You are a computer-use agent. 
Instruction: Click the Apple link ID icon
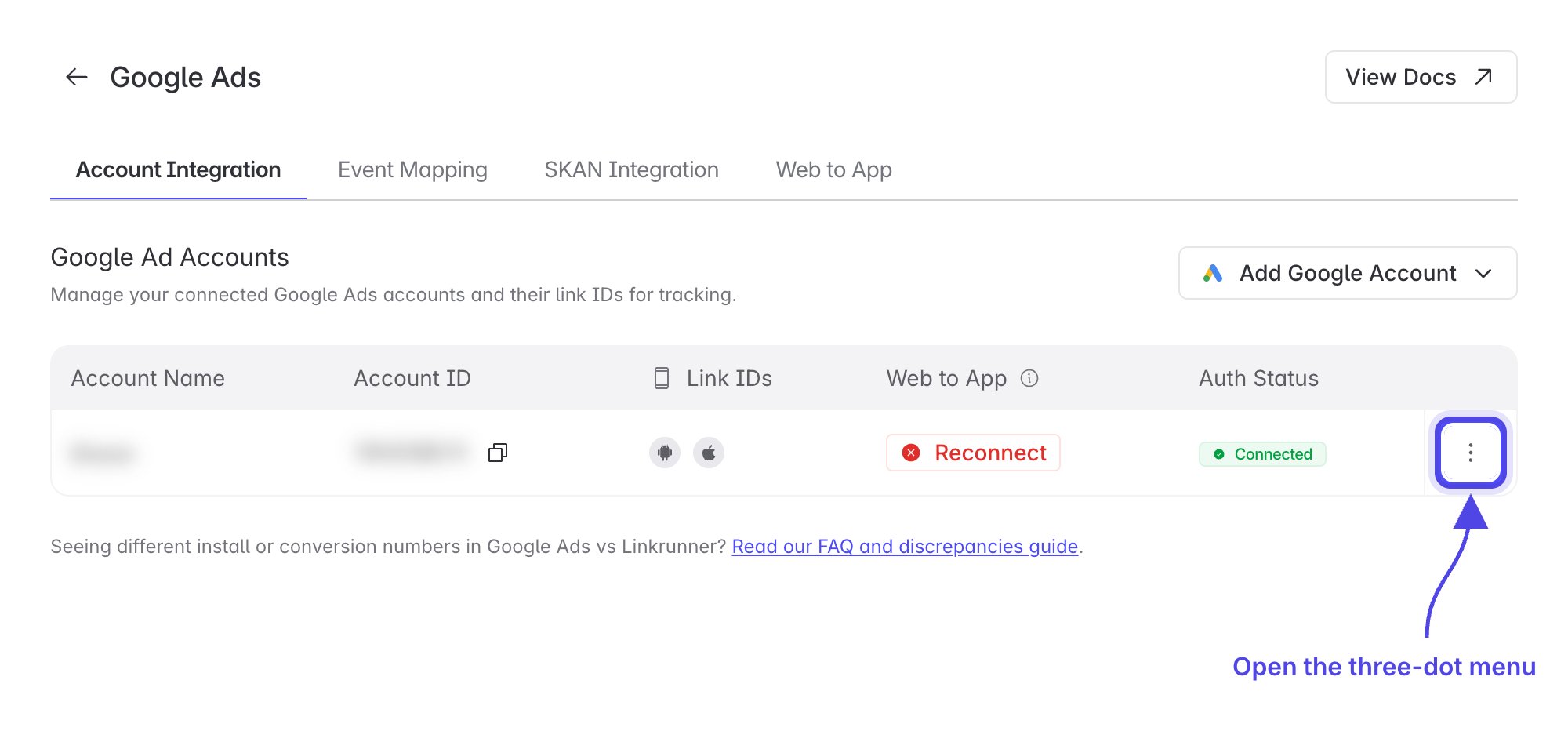point(709,453)
